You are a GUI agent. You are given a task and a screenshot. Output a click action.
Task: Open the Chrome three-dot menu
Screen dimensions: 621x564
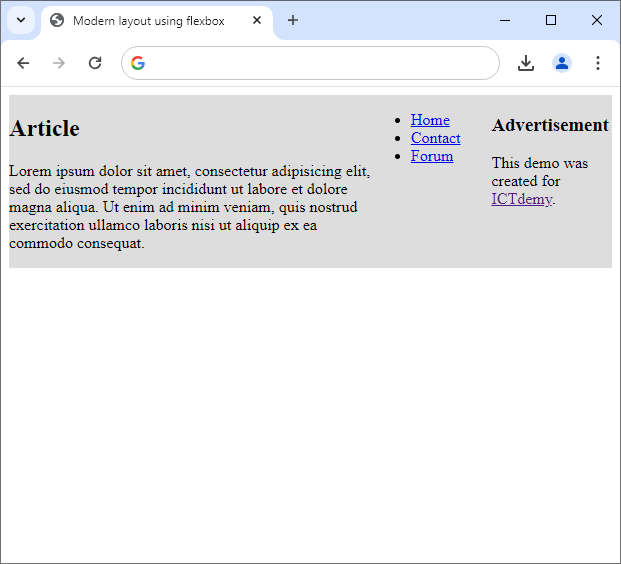(598, 63)
